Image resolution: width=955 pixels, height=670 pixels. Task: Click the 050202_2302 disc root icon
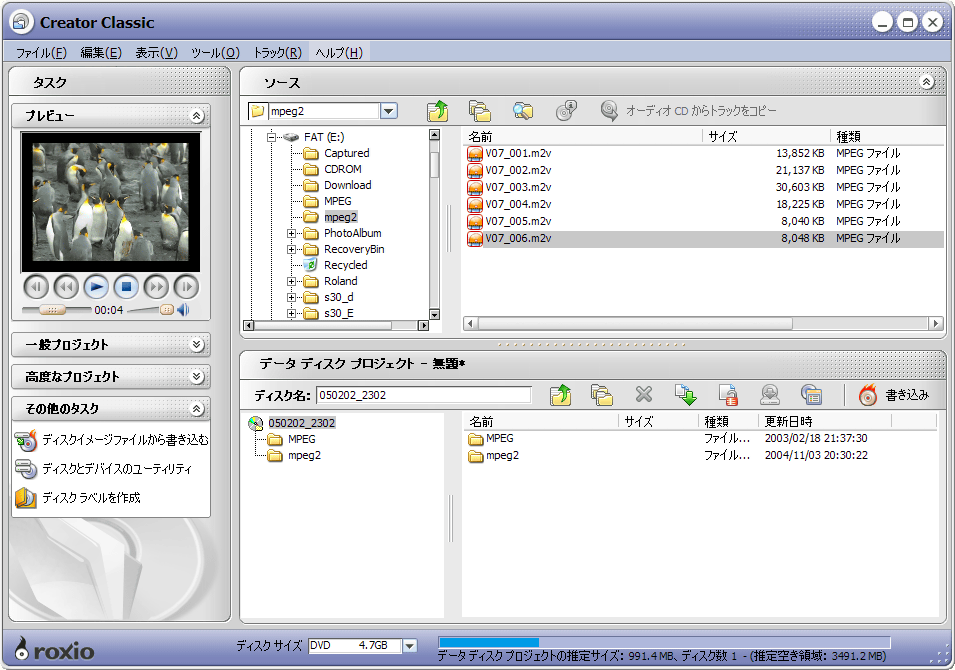point(255,423)
